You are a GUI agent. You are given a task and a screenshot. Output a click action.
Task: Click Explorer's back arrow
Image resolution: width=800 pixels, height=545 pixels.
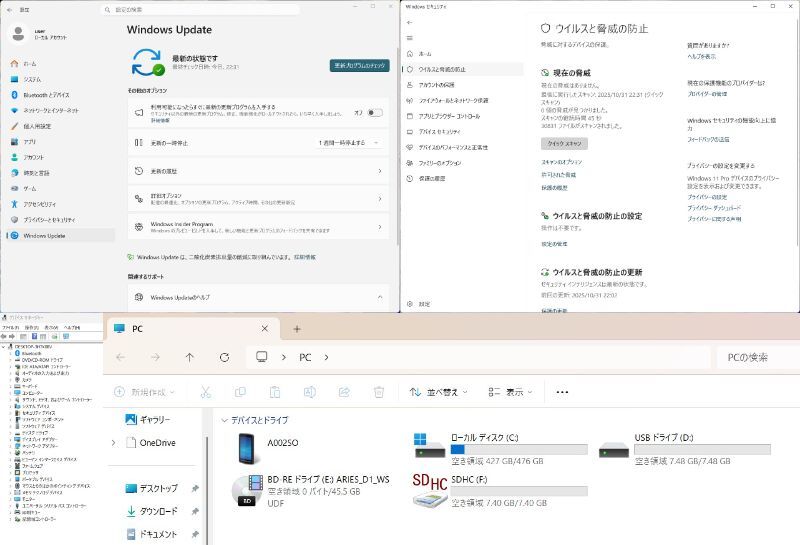point(120,357)
